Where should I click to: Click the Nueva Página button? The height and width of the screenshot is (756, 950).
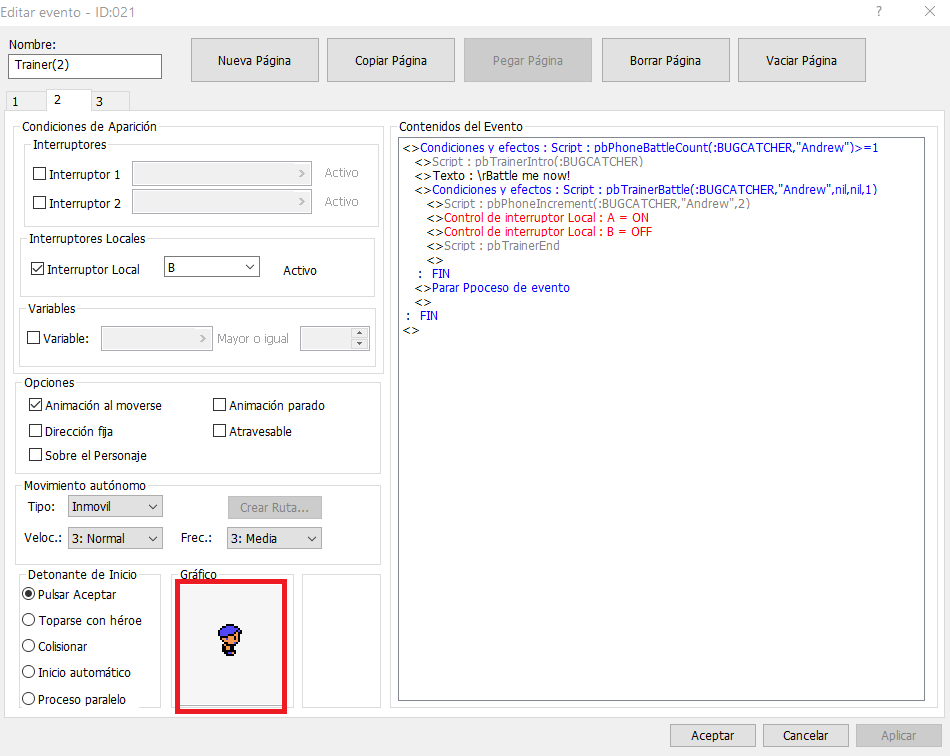click(254, 60)
